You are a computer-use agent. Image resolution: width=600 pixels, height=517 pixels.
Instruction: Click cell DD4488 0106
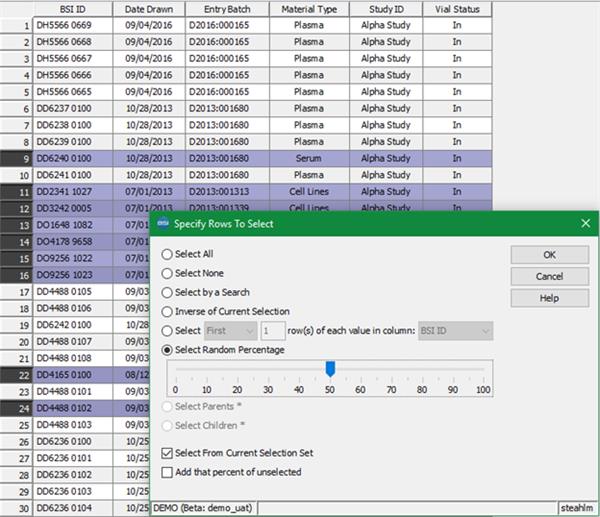point(73,308)
